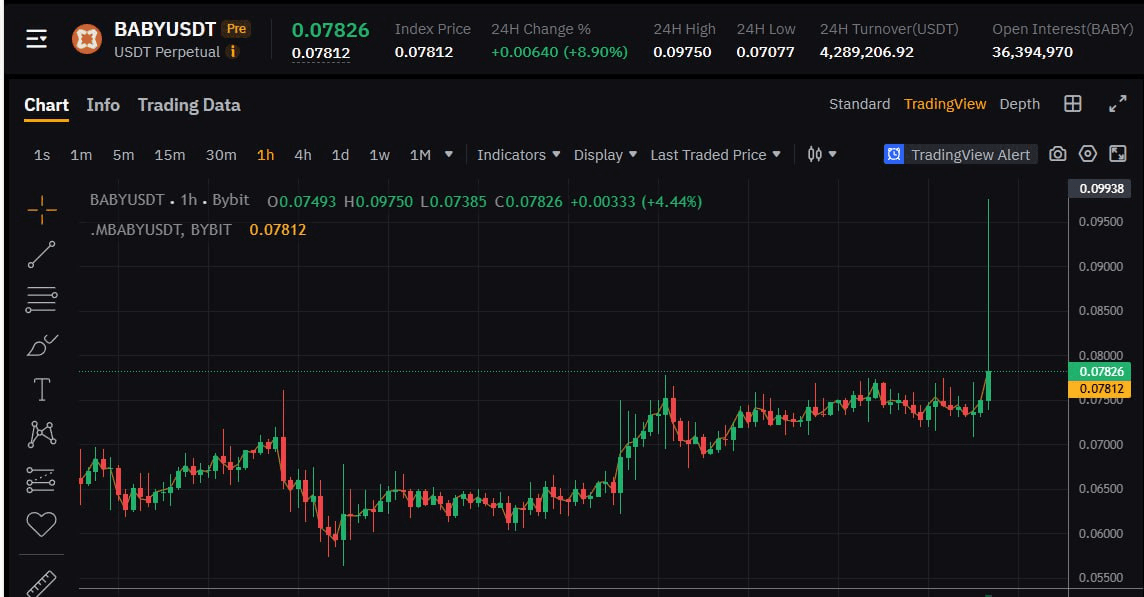Open the multi-chart grid layout selector
This screenshot has height=597, width=1144.
point(1074,104)
